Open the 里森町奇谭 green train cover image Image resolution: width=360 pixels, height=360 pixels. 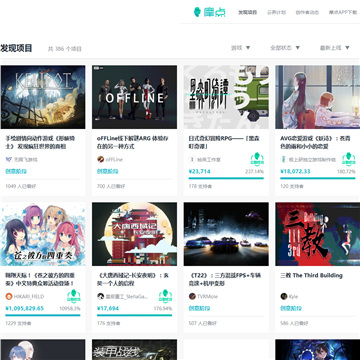226,97
